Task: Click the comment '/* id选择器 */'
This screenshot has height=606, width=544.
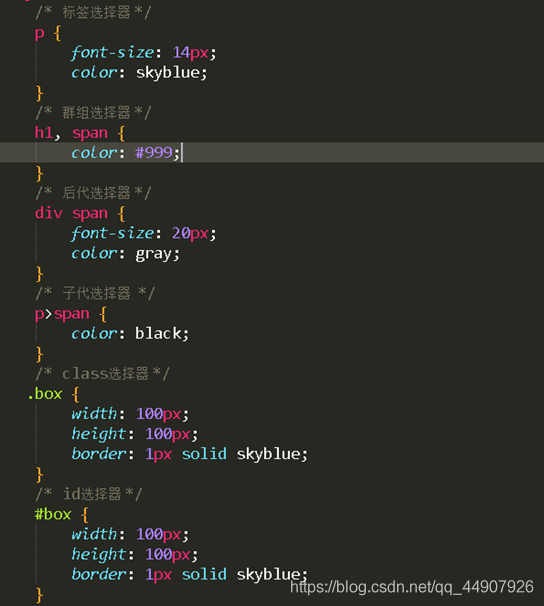Action: click(89, 494)
